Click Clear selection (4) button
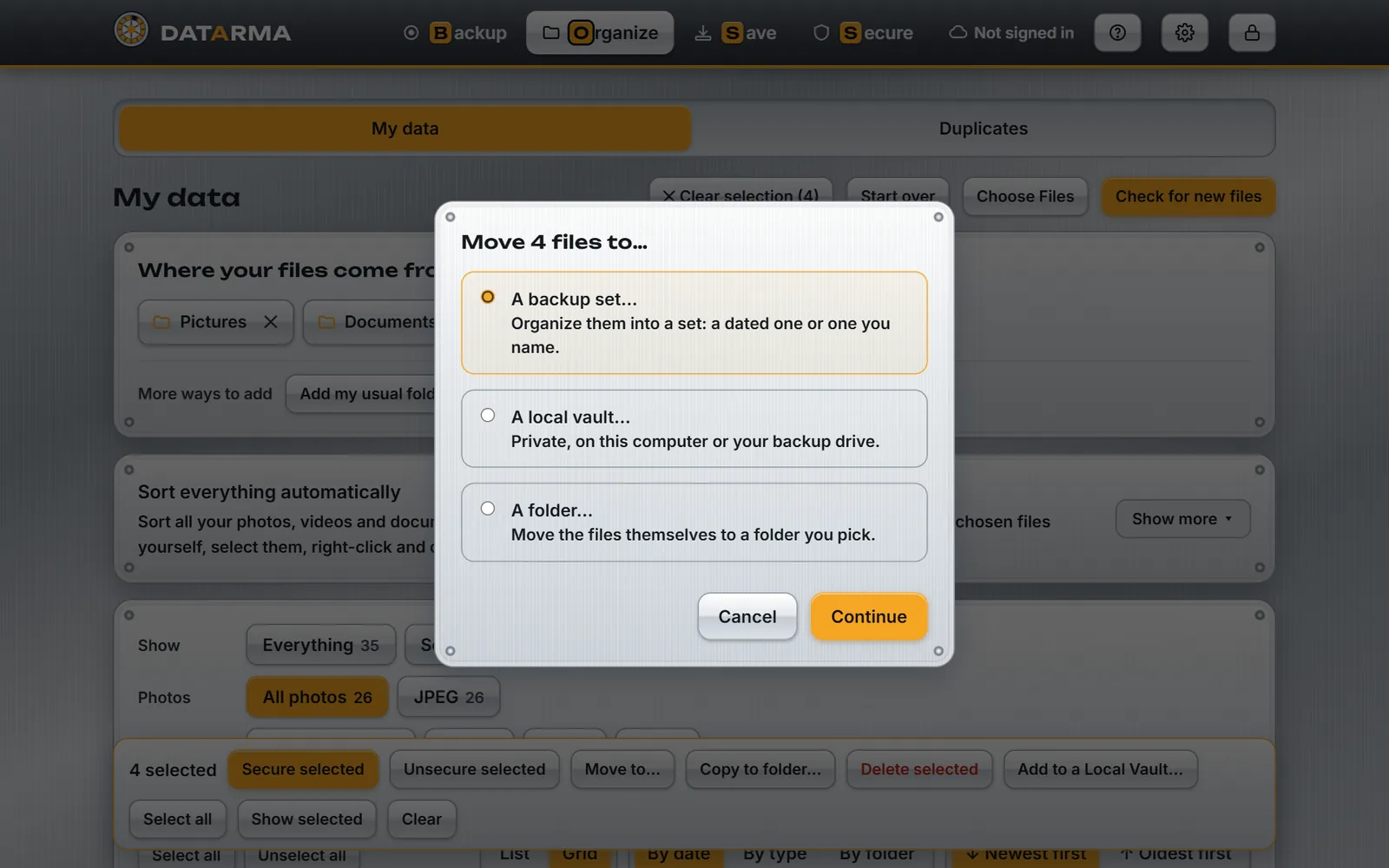 coord(741,193)
